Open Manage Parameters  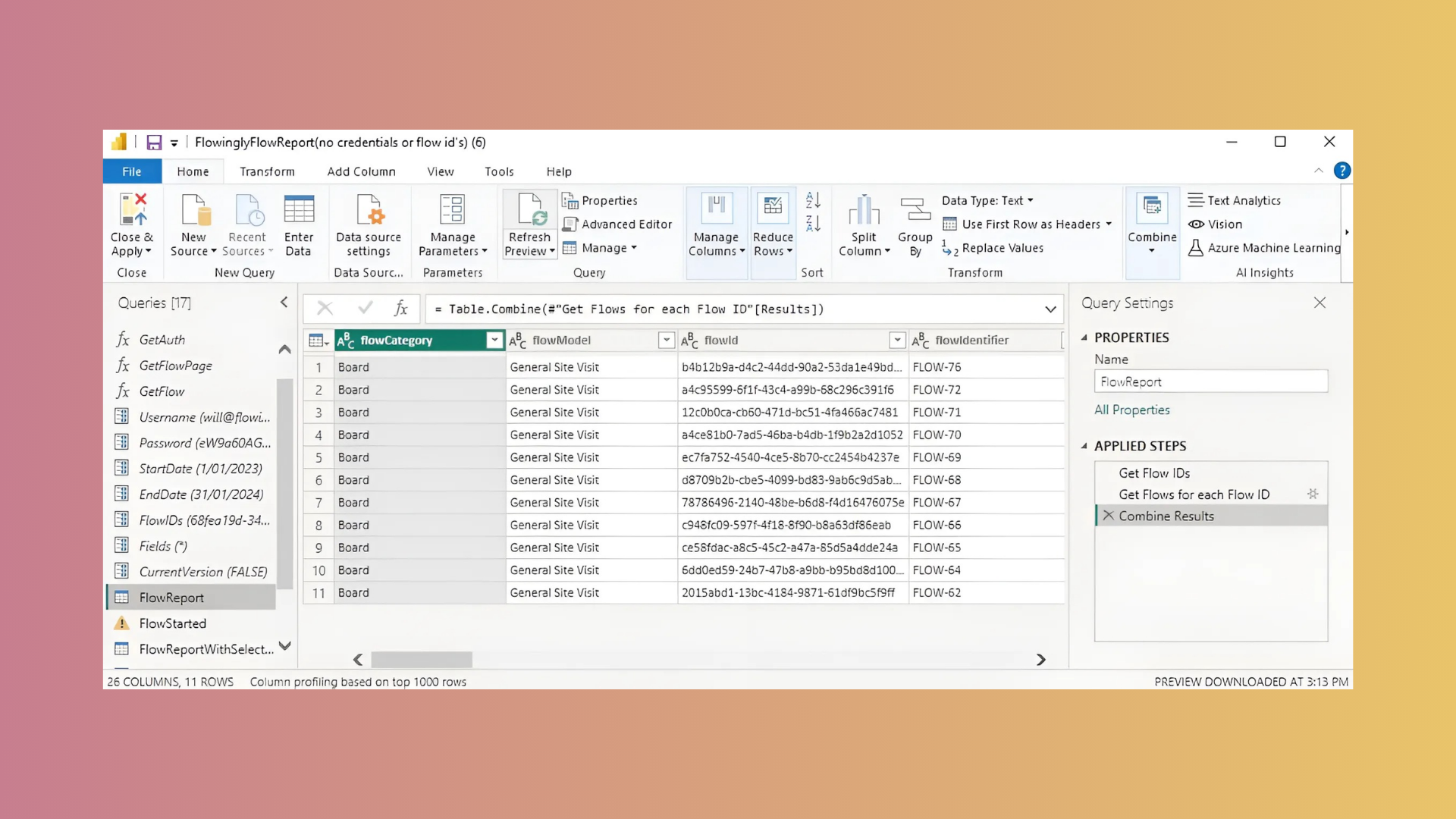click(453, 225)
